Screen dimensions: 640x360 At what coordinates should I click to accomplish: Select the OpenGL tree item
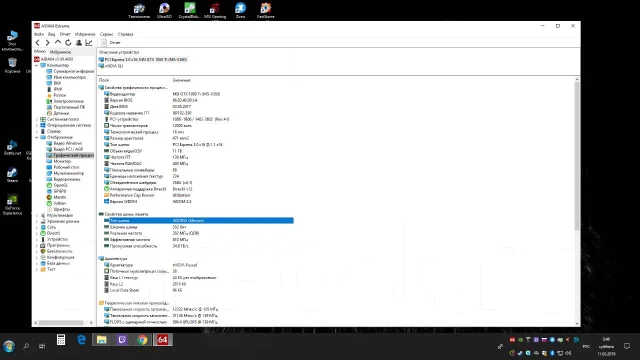57,185
